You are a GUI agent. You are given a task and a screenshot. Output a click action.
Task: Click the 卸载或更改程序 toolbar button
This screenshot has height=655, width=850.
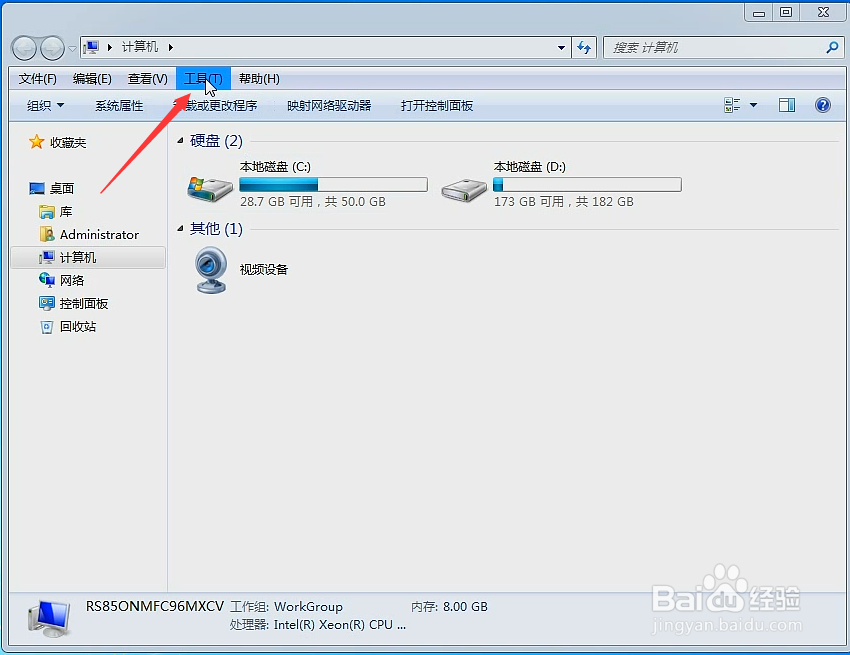216,106
